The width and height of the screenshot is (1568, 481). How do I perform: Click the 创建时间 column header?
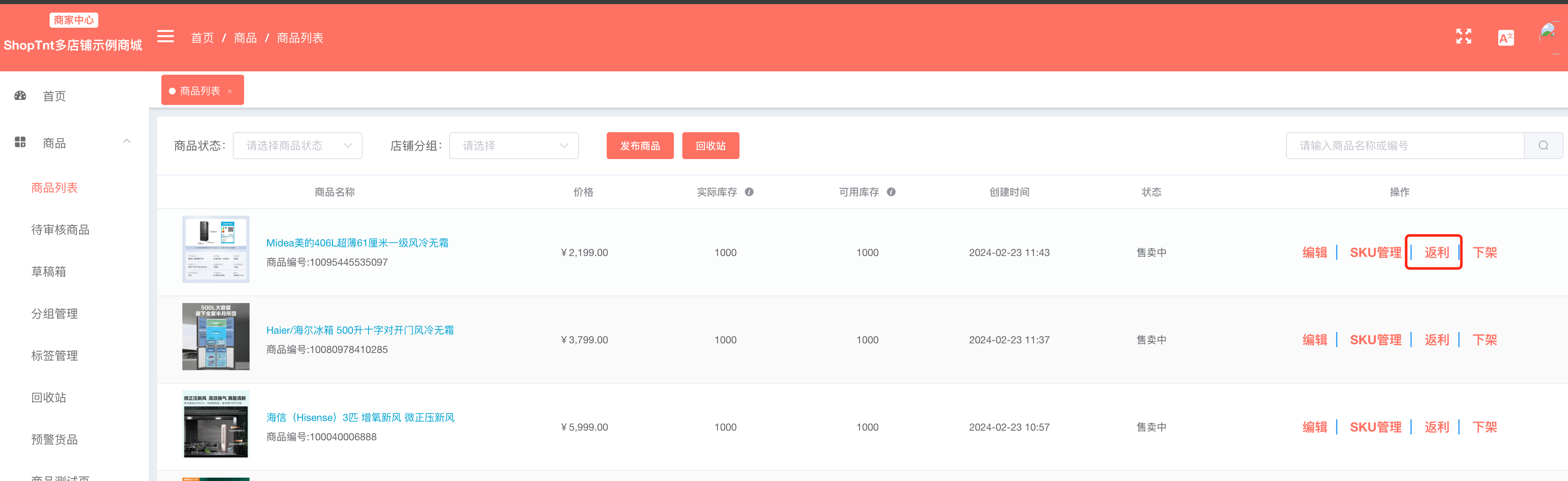pos(1009,192)
